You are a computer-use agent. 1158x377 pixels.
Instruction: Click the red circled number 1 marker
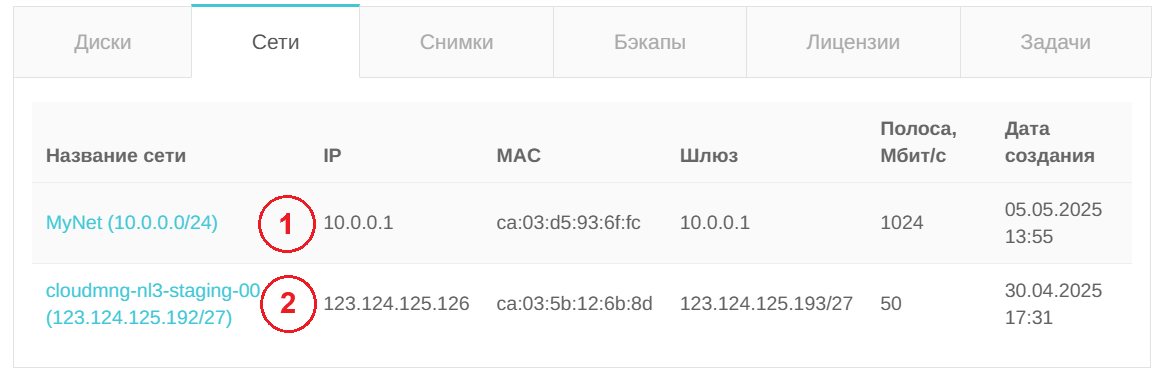pos(287,225)
